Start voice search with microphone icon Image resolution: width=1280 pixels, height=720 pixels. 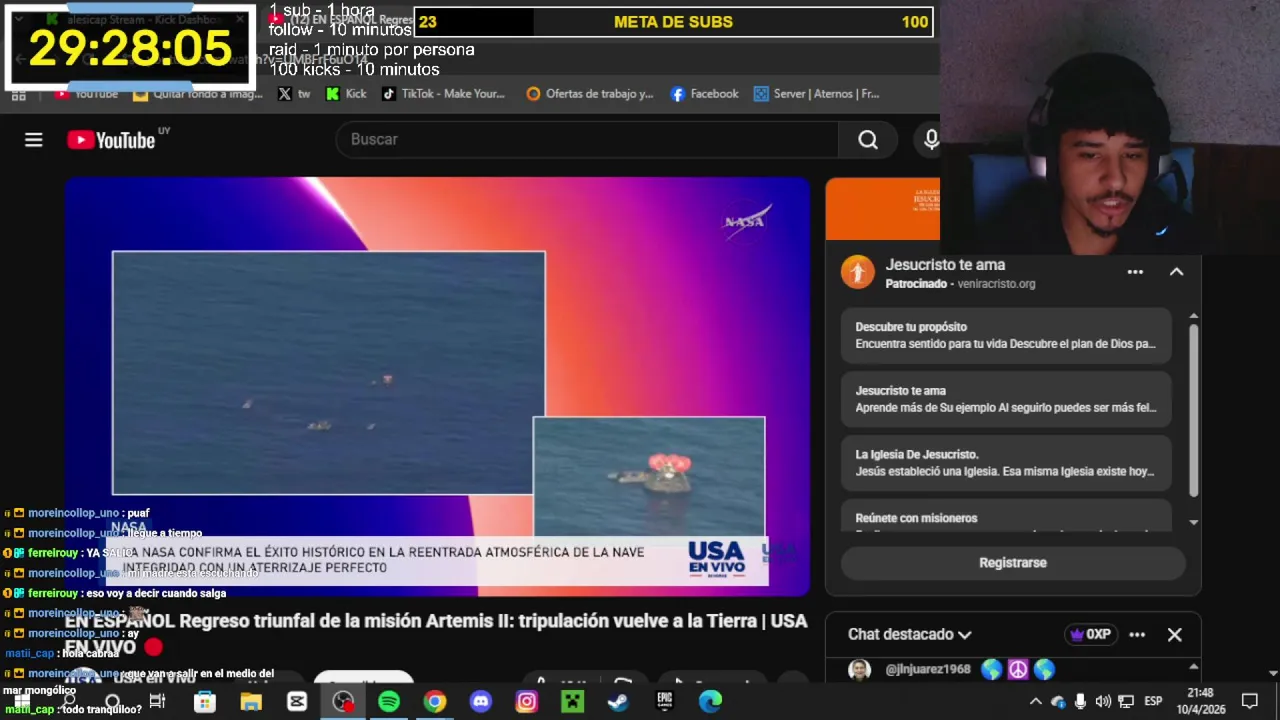930,140
